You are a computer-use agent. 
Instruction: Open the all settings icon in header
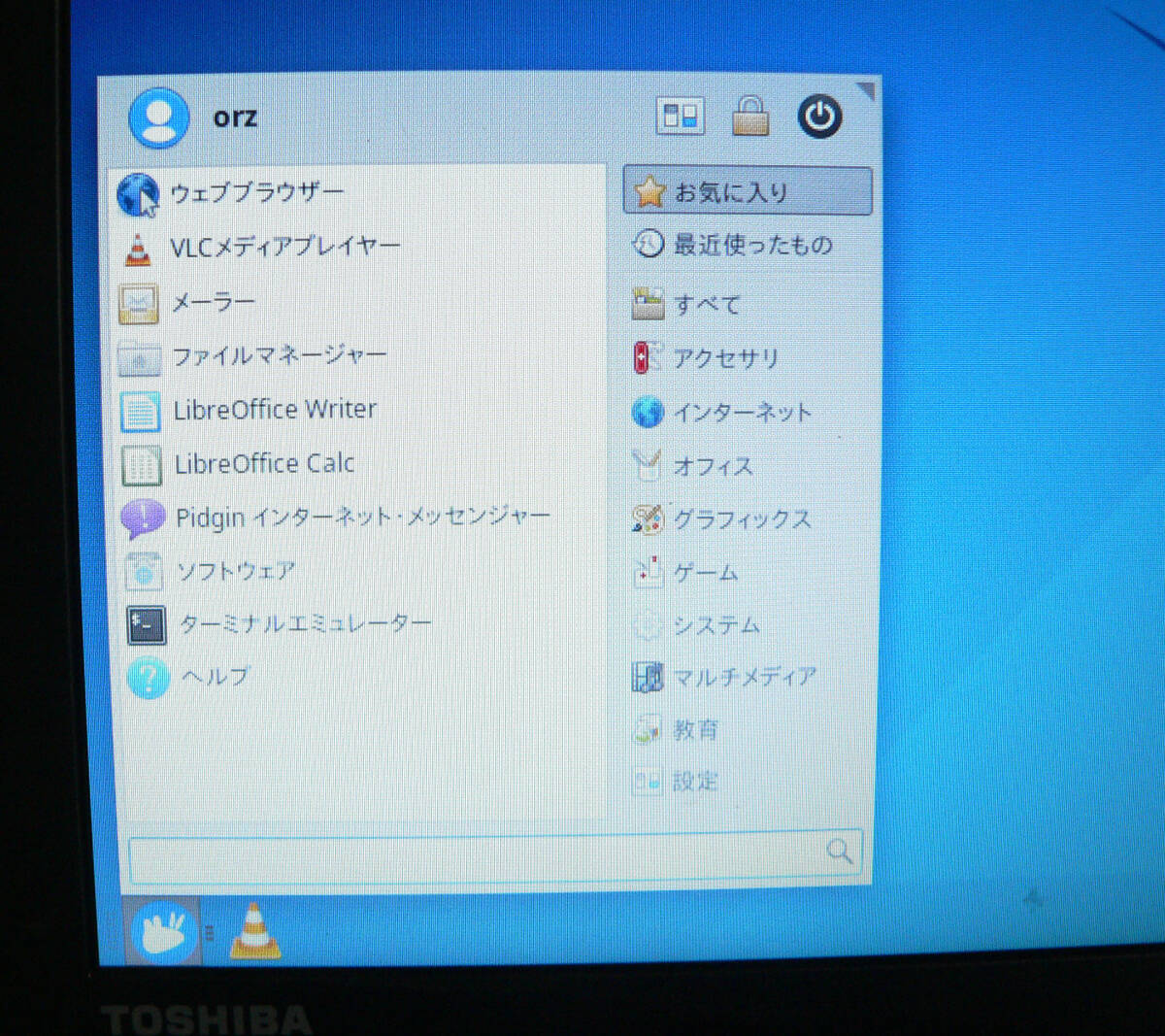[x=680, y=117]
